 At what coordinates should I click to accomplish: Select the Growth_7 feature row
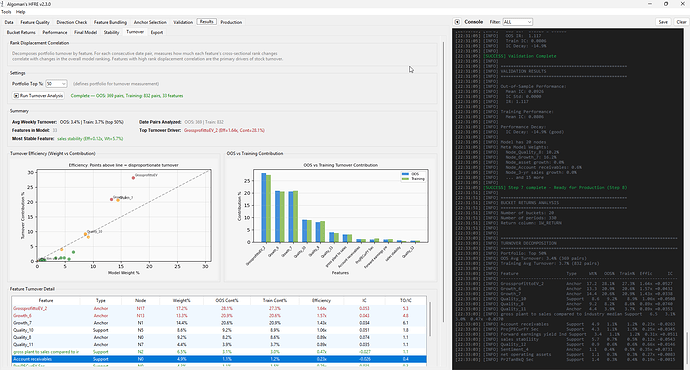pyautogui.click(x=219, y=323)
